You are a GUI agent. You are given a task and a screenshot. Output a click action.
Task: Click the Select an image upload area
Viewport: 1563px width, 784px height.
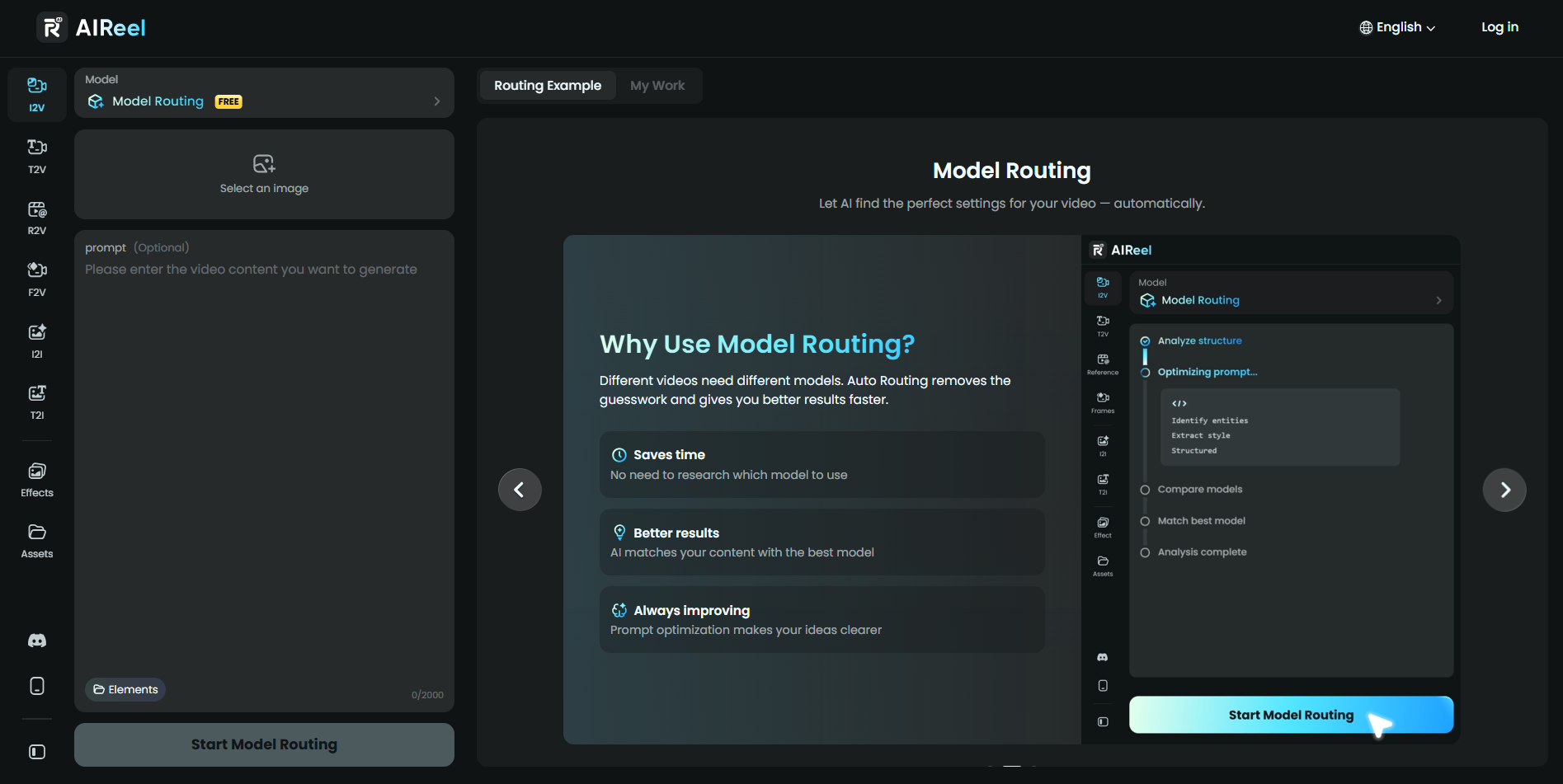(264, 174)
